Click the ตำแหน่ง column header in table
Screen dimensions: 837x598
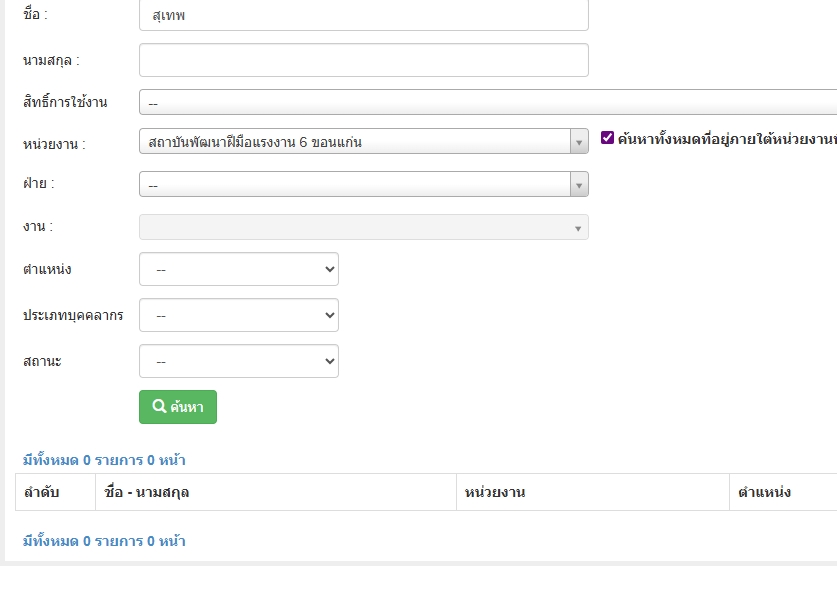click(764, 492)
